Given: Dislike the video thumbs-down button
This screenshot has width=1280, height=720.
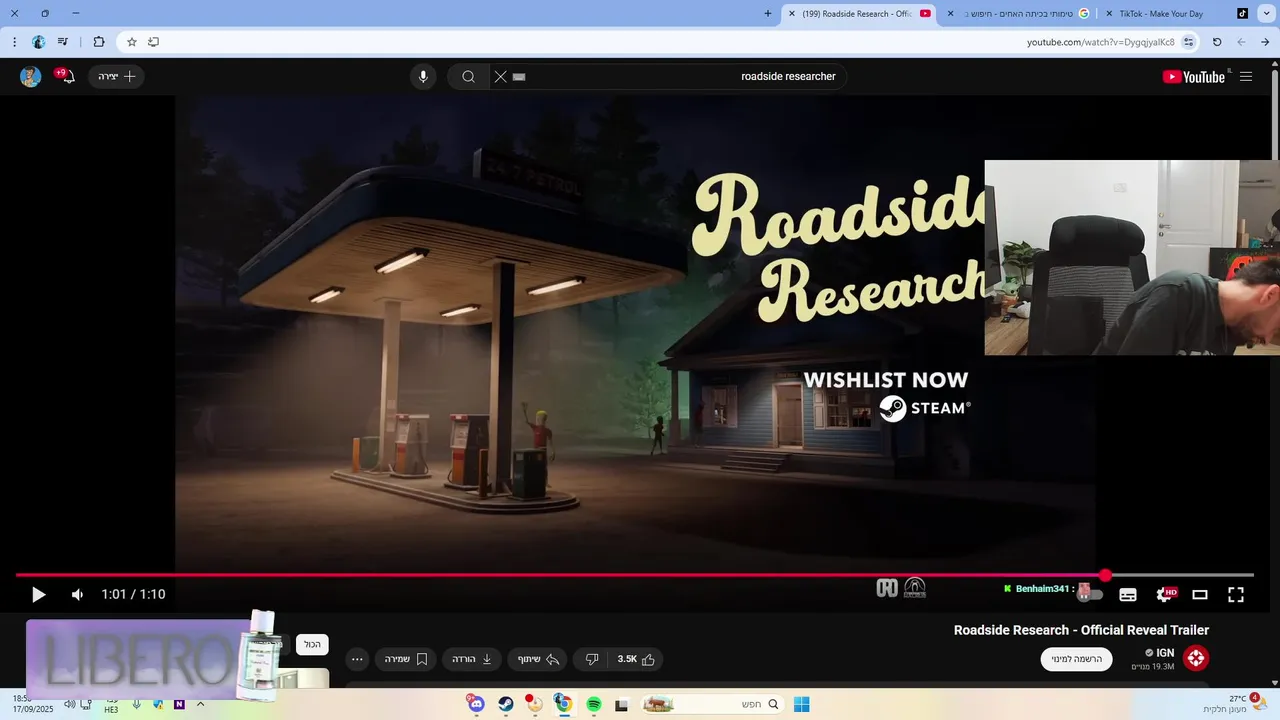Looking at the screenshot, I should 592,659.
